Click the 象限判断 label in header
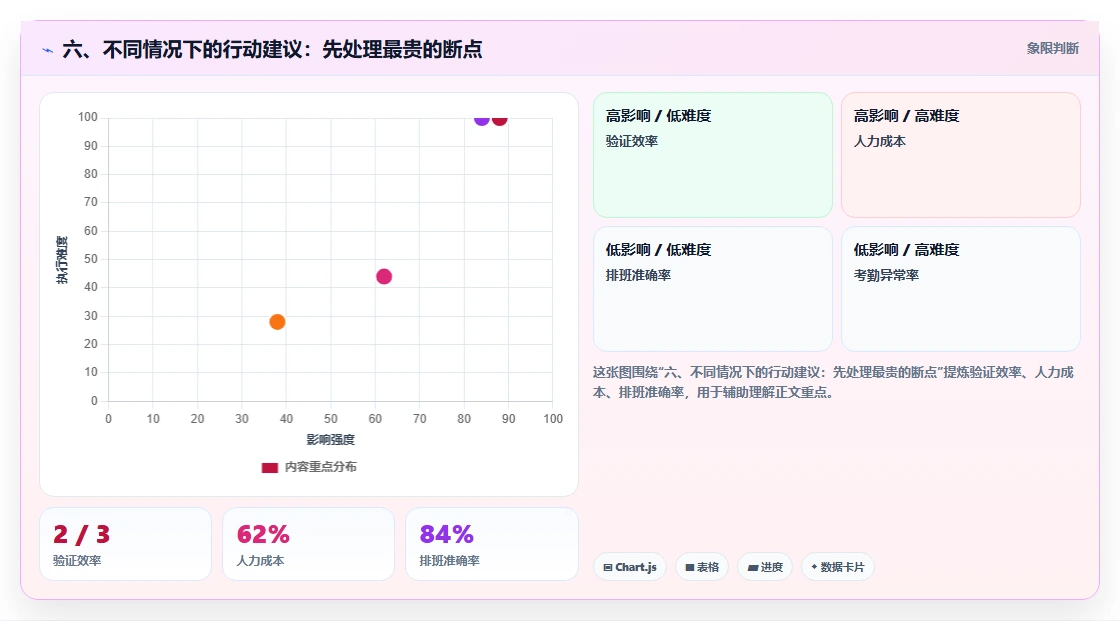The image size is (1120, 621). click(x=1052, y=49)
